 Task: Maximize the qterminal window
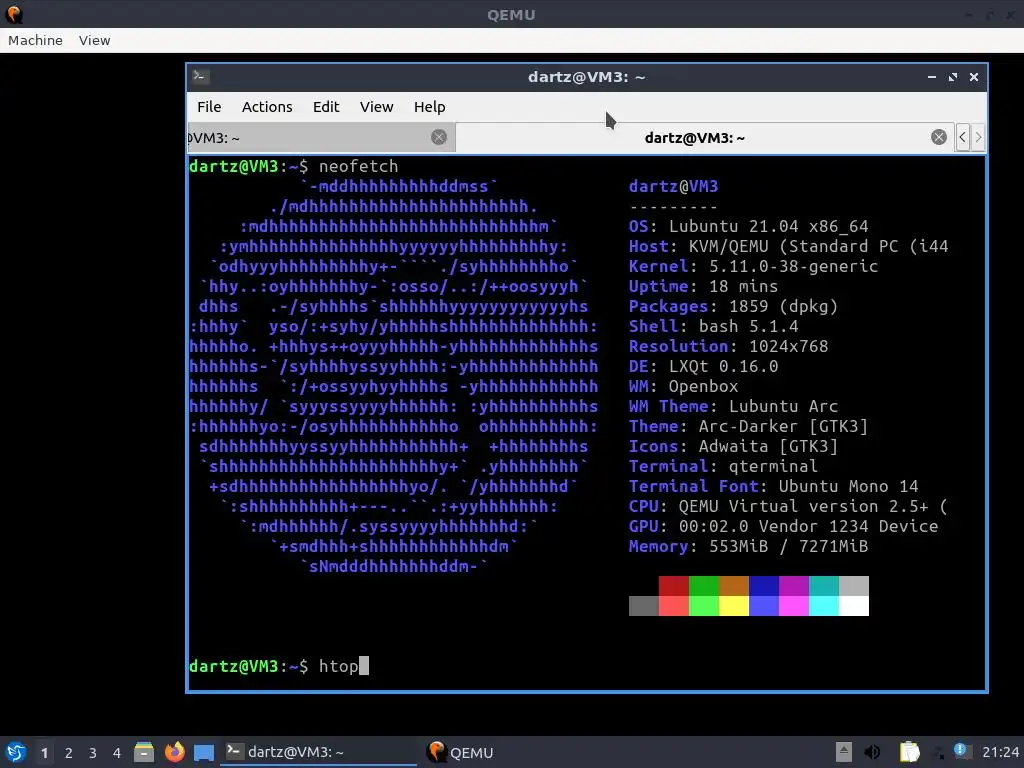[953, 77]
